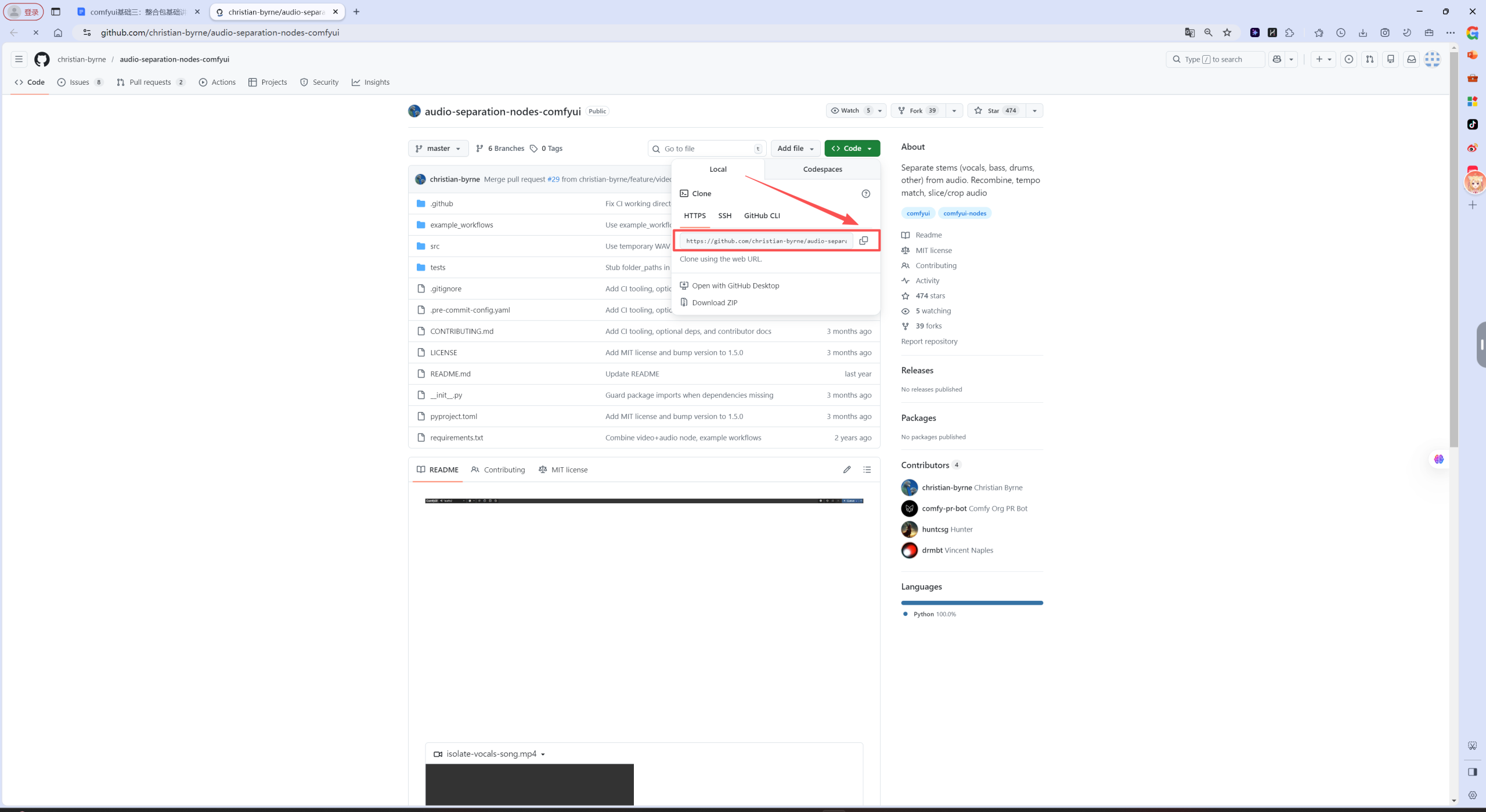Open the user avatar menu
1486x812 pixels.
pyautogui.click(x=1433, y=59)
